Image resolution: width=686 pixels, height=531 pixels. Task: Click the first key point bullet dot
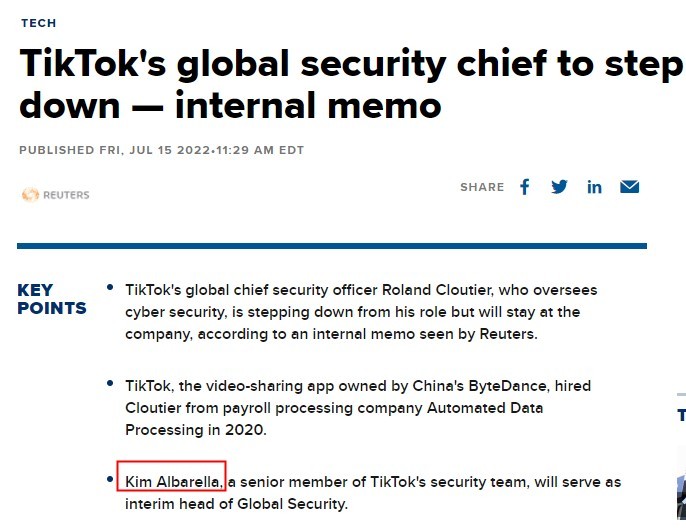pyautogui.click(x=110, y=288)
